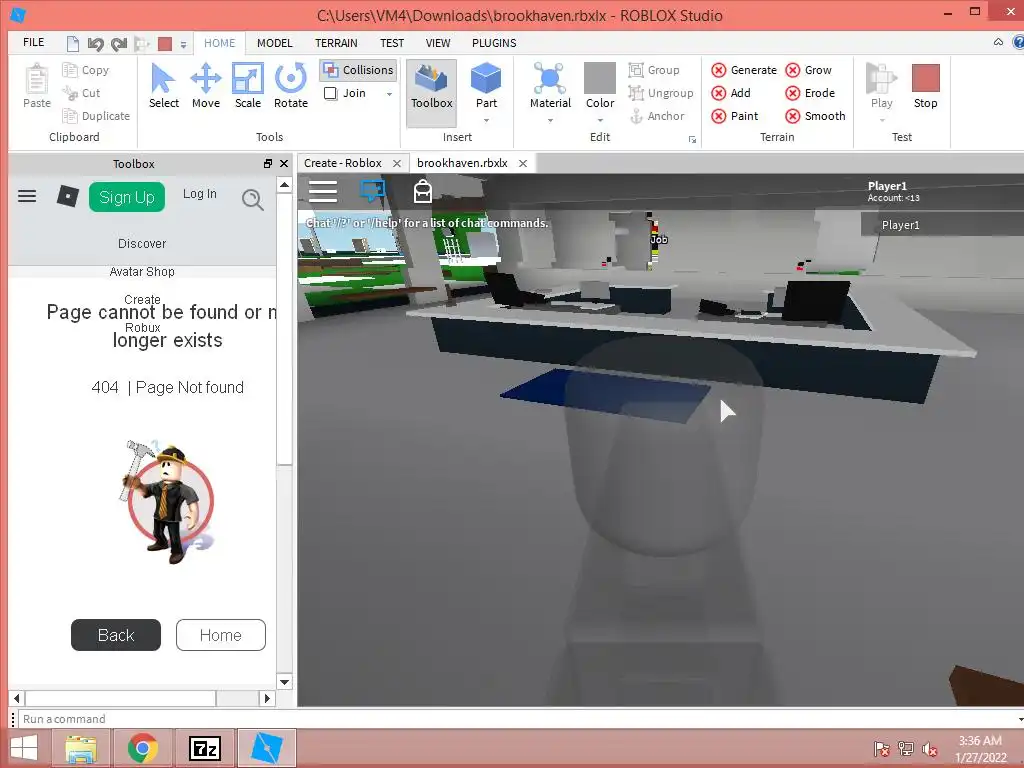1024x768 pixels.
Task: Expand the Color dropdown arrow
Action: pos(600,121)
